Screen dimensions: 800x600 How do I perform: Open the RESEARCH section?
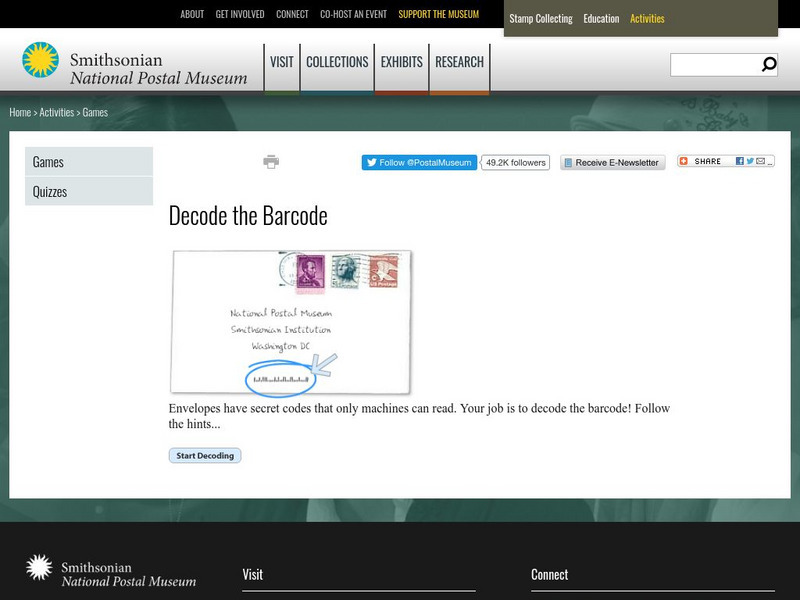(459, 61)
